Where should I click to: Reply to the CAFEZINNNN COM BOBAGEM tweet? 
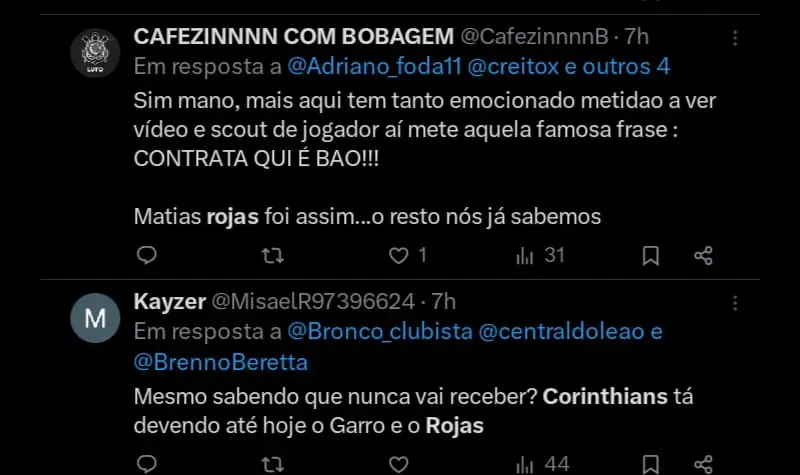click(x=146, y=255)
